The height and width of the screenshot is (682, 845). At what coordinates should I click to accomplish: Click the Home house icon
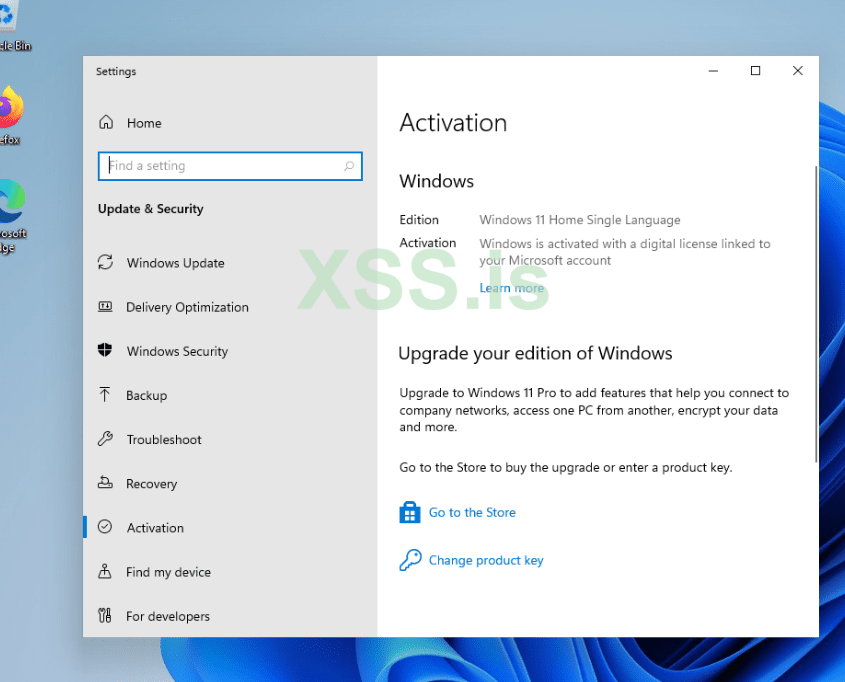click(106, 122)
